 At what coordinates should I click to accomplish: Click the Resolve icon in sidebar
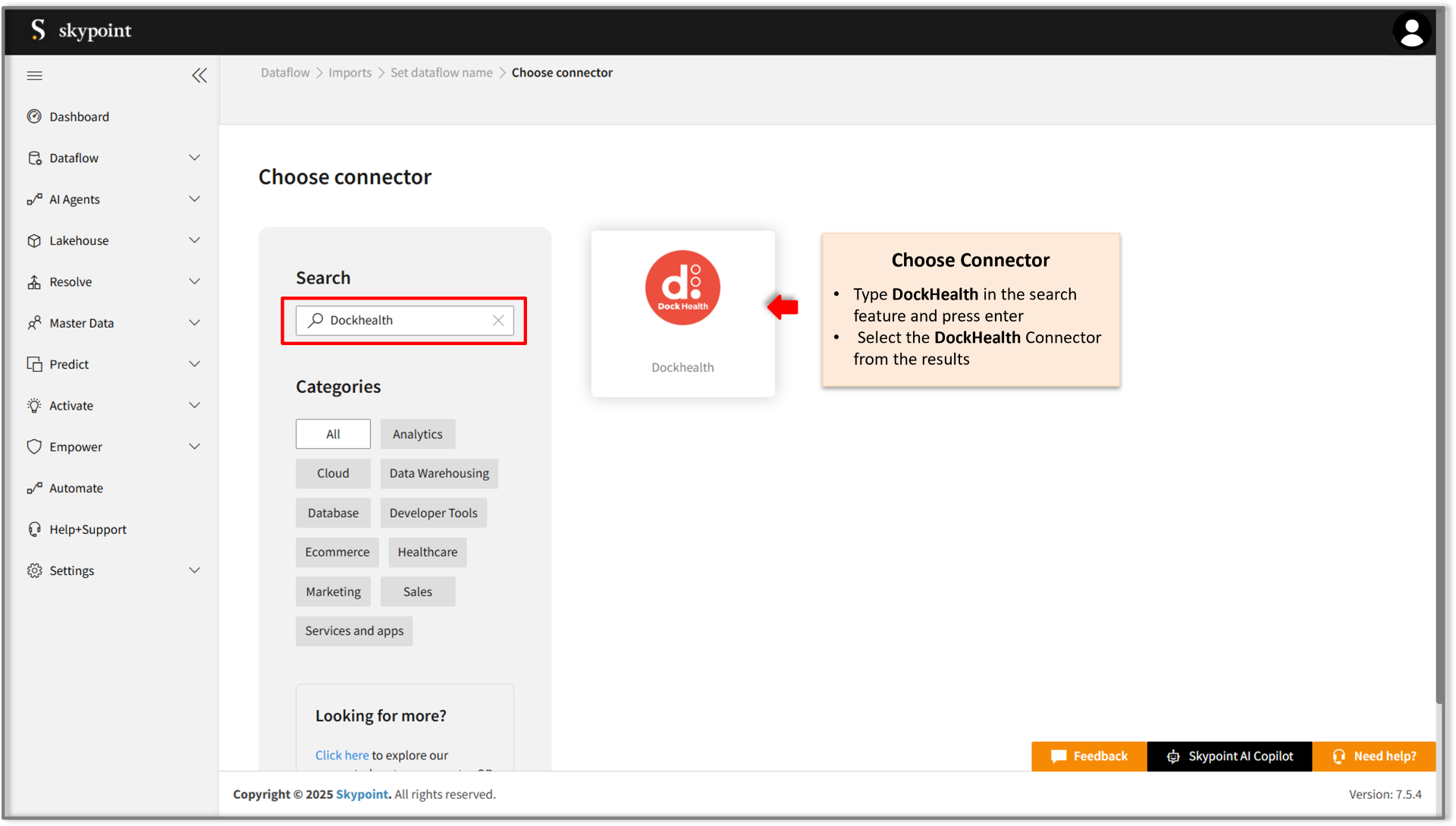point(35,281)
